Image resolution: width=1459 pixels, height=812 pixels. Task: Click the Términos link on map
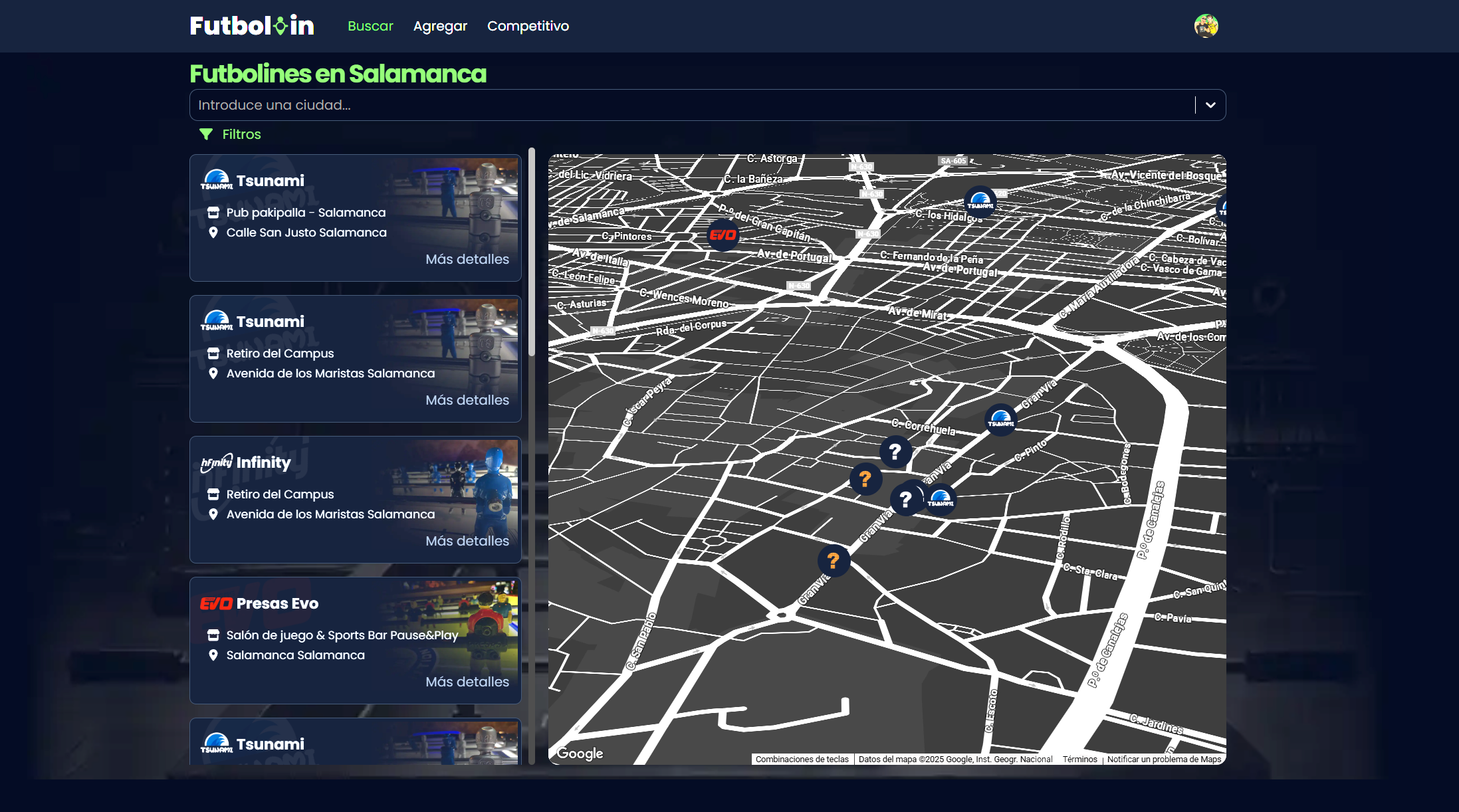click(x=1079, y=759)
